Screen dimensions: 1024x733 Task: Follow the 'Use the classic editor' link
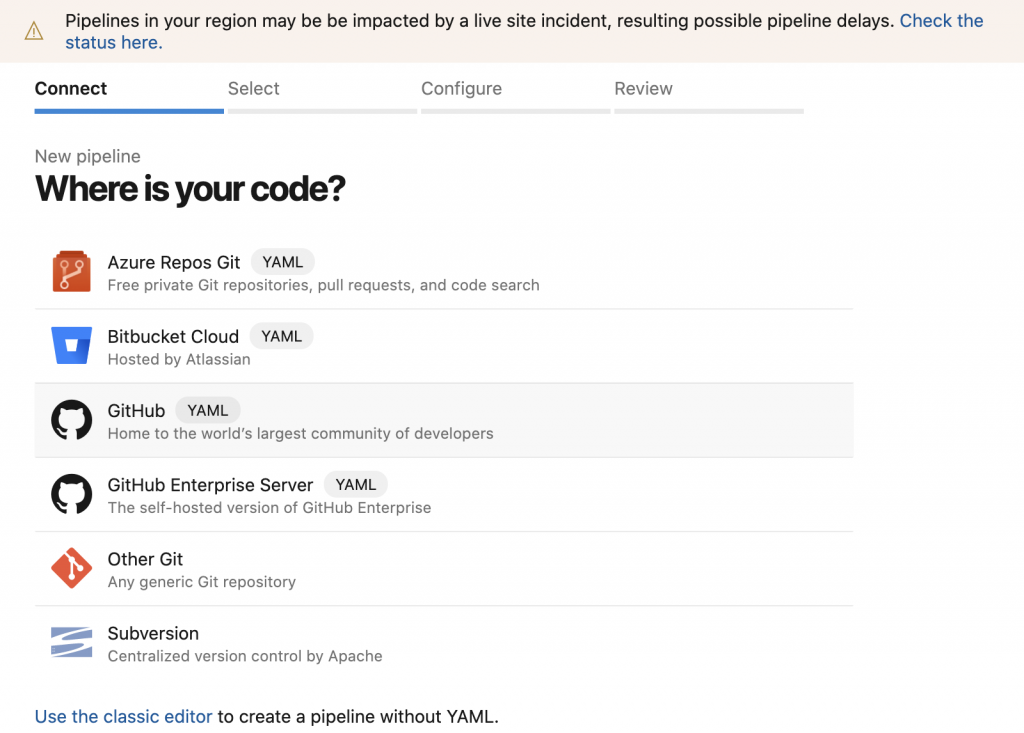pyautogui.click(x=124, y=716)
